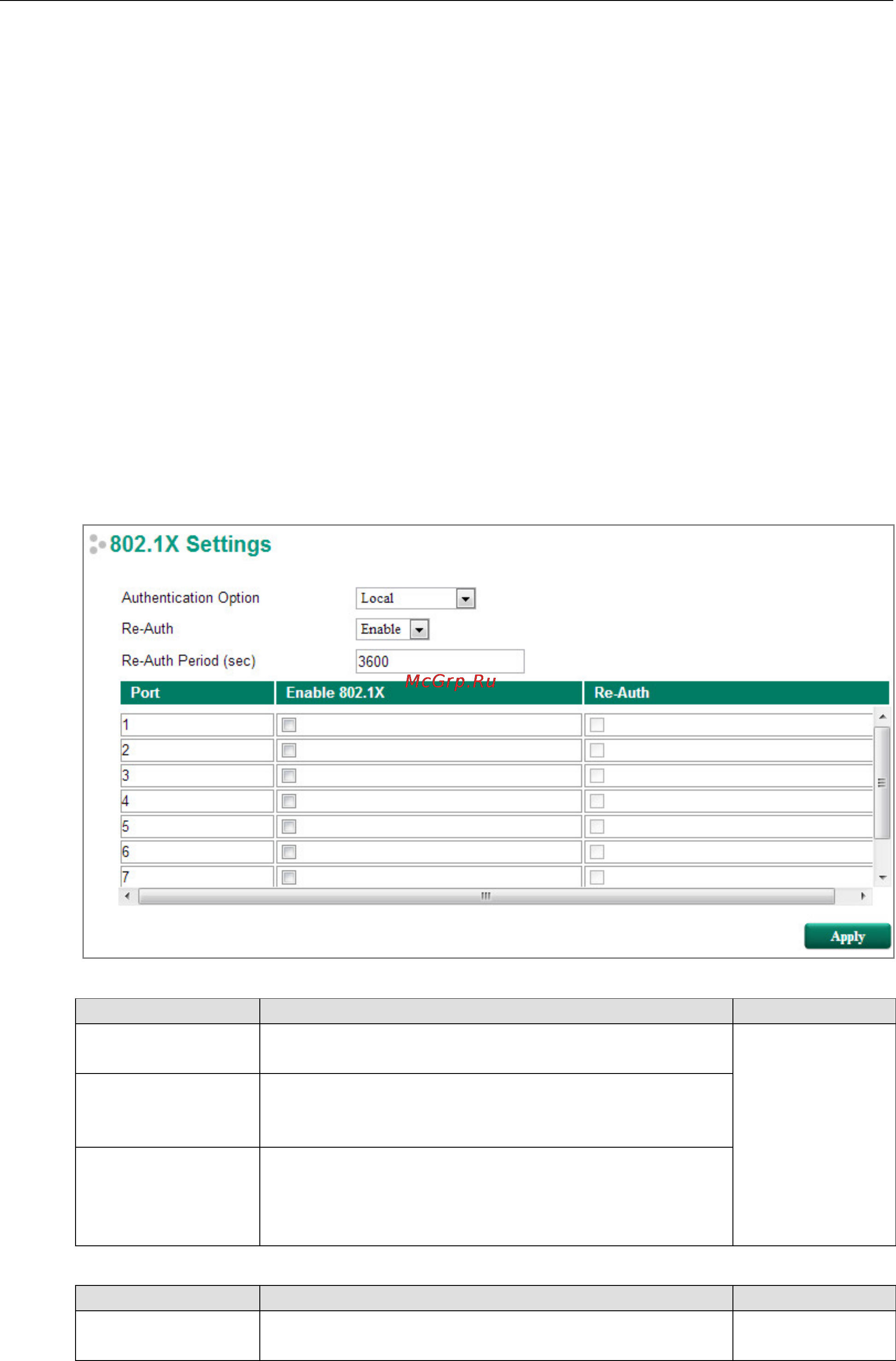Enable 802.1X for port 2

pyautogui.click(x=289, y=750)
